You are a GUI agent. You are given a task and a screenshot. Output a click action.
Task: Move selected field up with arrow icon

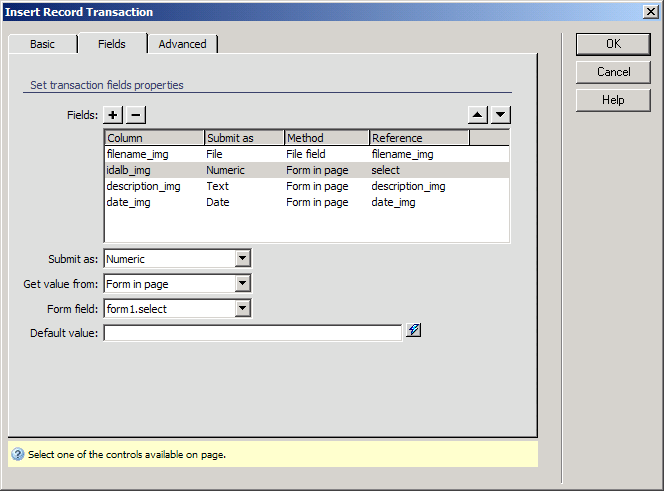coord(479,115)
